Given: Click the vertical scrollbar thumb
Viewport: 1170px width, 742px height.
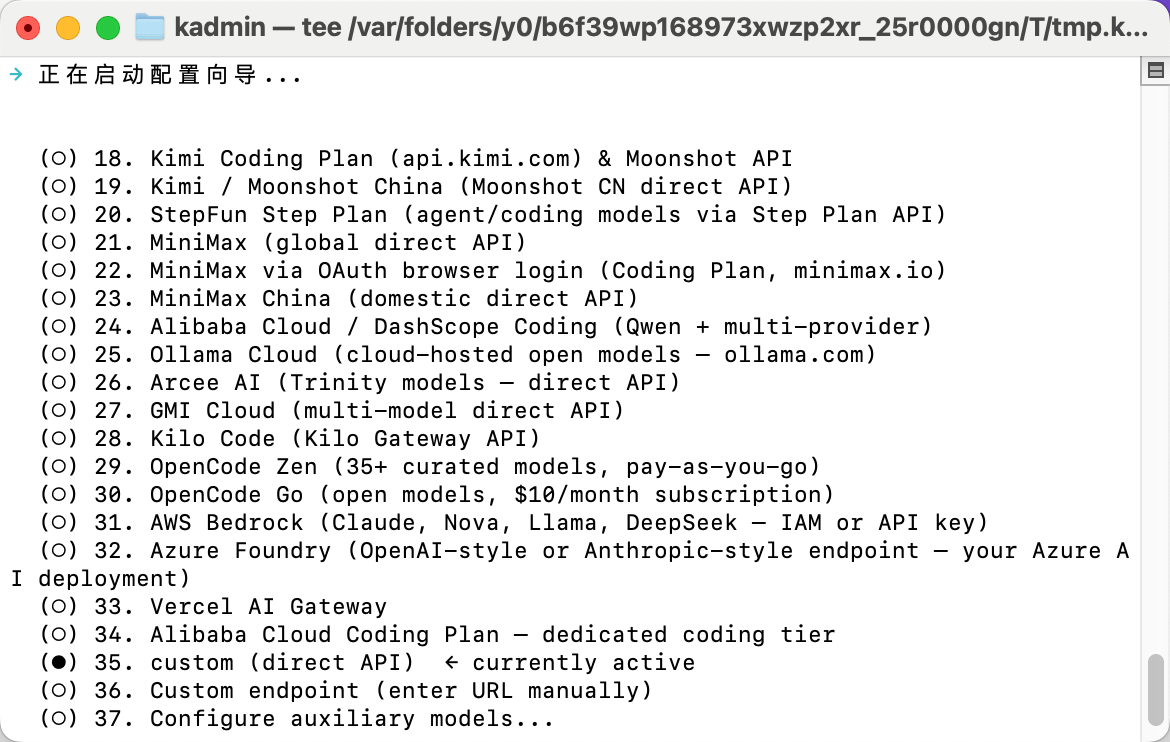Looking at the screenshot, I should point(1155,690).
